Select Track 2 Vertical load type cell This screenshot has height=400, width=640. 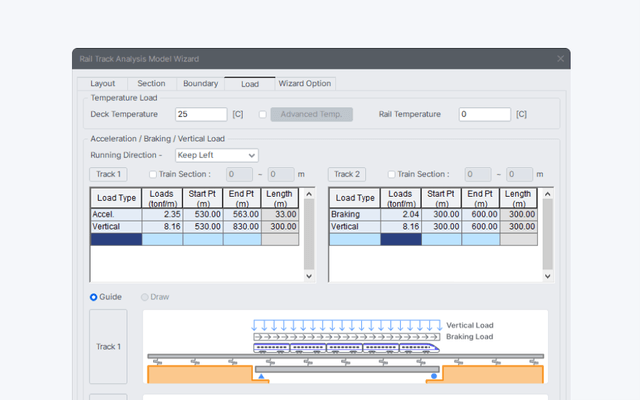tap(355, 227)
